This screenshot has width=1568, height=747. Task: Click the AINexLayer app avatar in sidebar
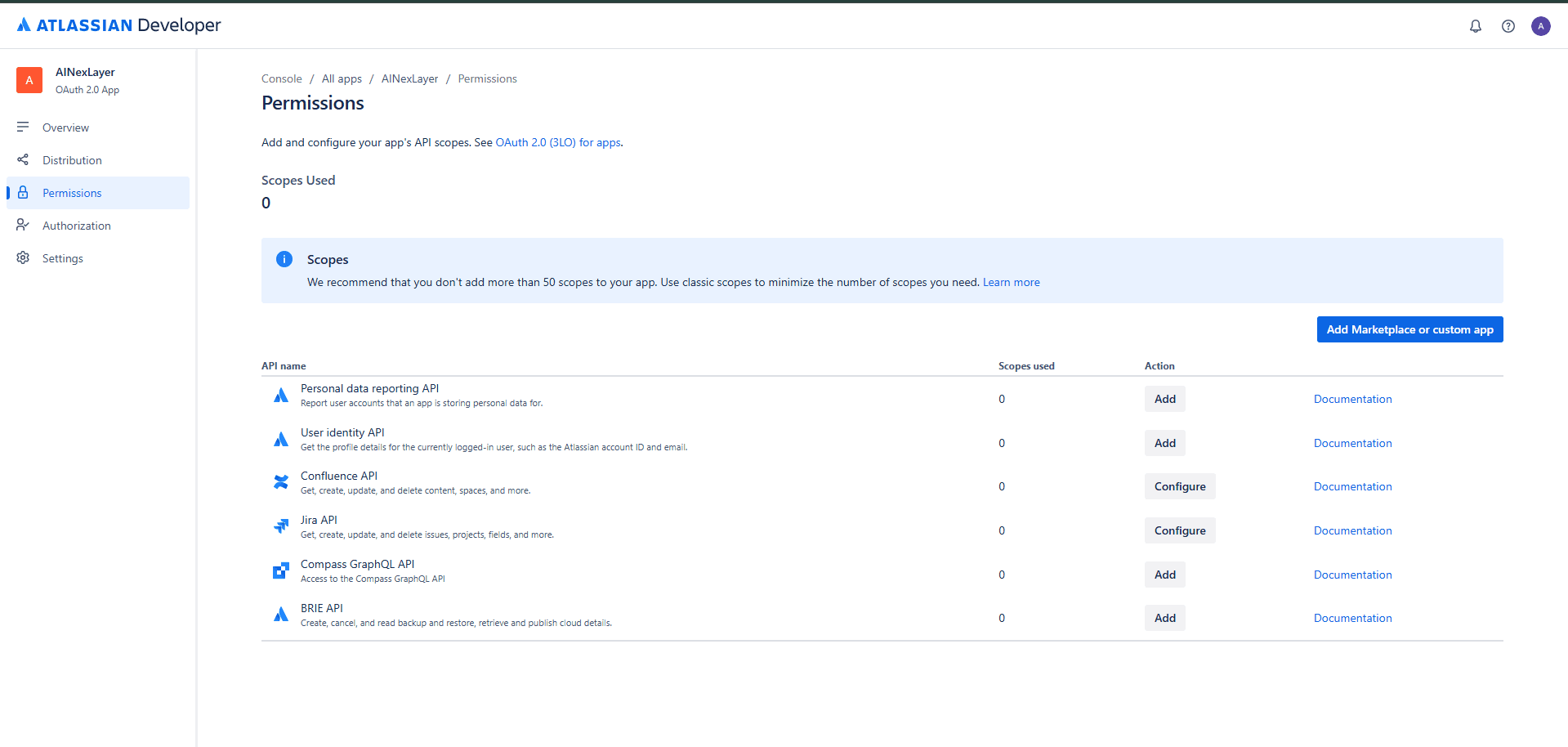pos(29,80)
